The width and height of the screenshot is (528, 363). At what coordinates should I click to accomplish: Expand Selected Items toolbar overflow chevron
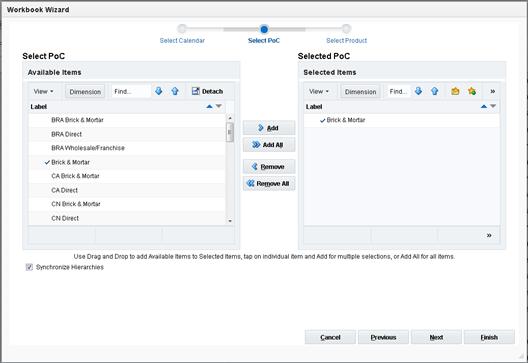(x=492, y=91)
